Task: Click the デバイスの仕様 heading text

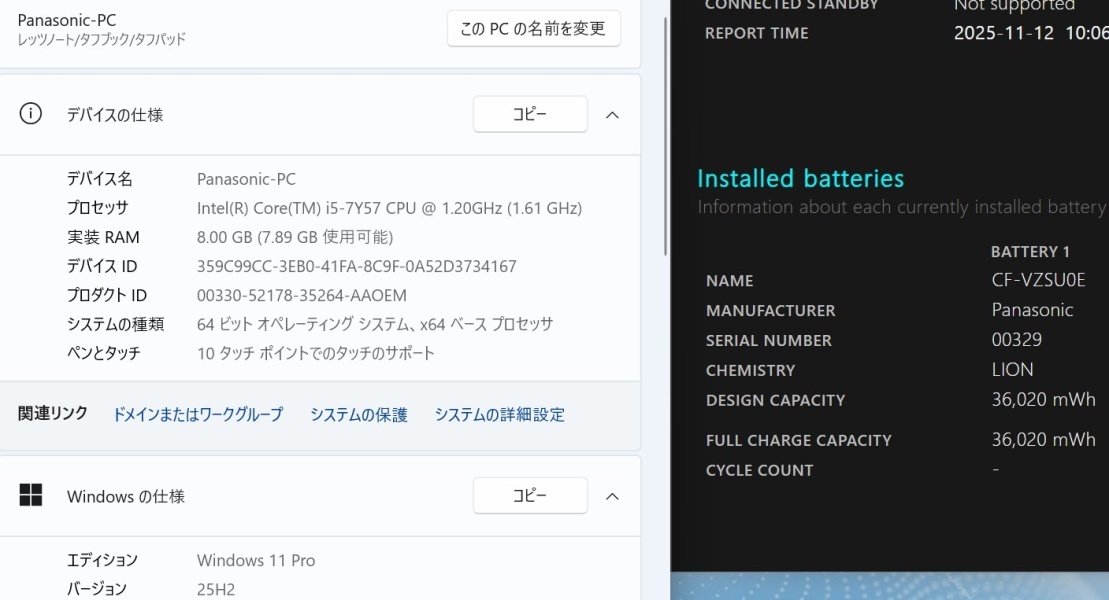Action: pos(115,115)
